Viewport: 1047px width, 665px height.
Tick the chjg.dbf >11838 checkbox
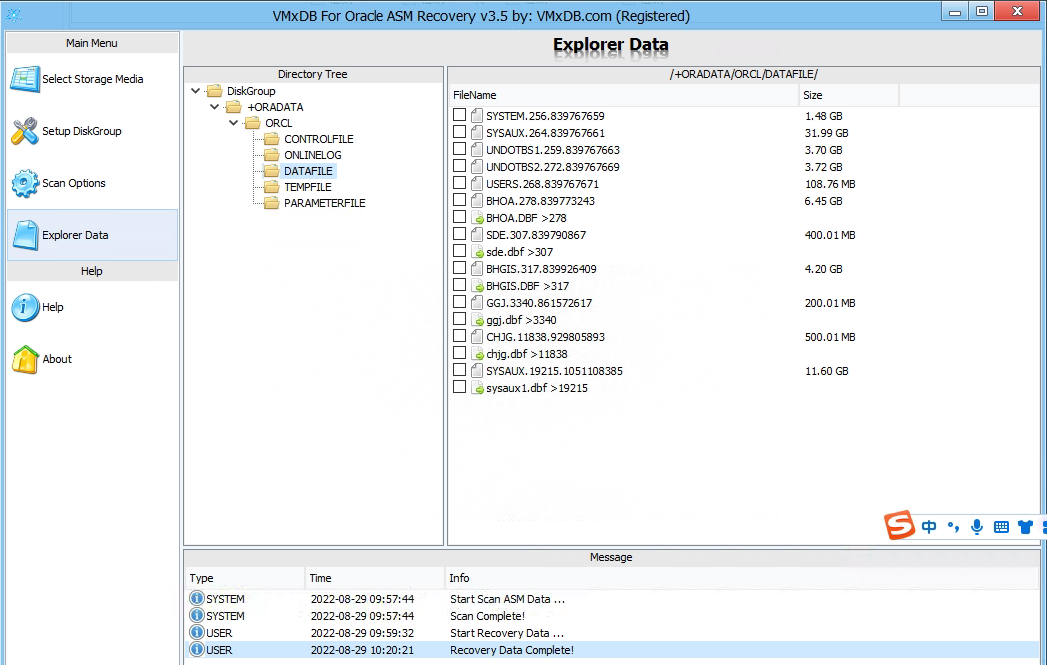coord(459,353)
